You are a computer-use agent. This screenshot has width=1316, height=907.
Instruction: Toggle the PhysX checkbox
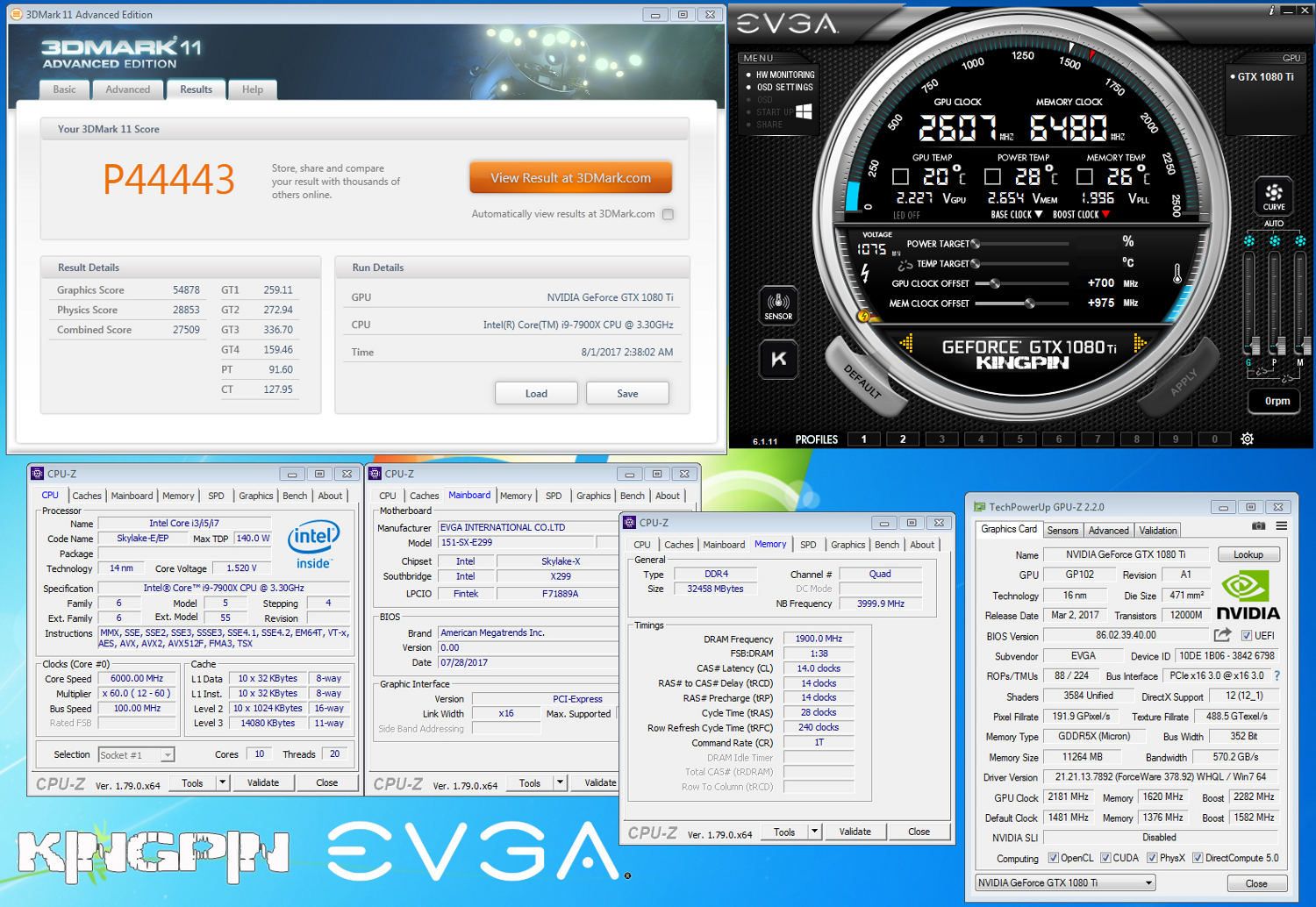[x=1152, y=858]
